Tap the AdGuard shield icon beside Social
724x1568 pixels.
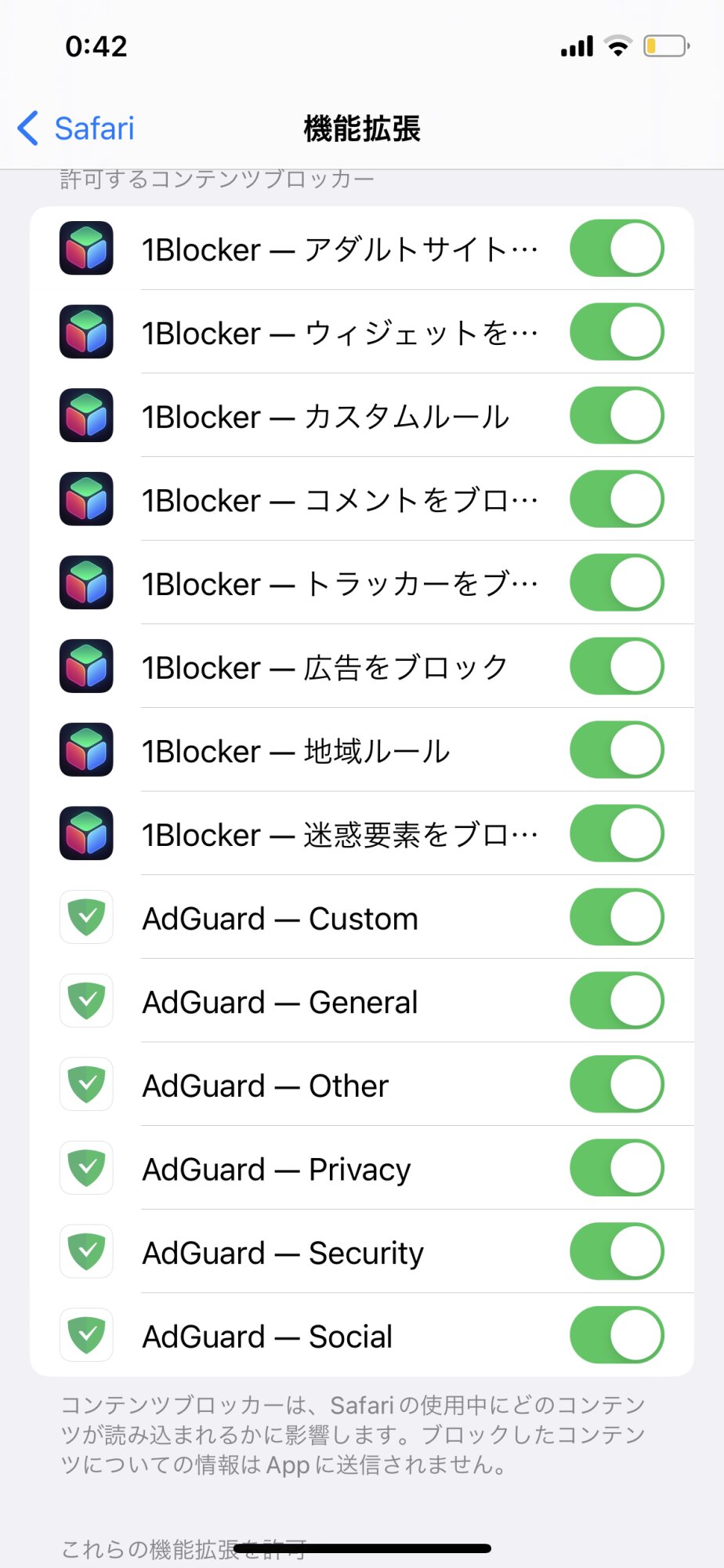pyautogui.click(x=86, y=1335)
